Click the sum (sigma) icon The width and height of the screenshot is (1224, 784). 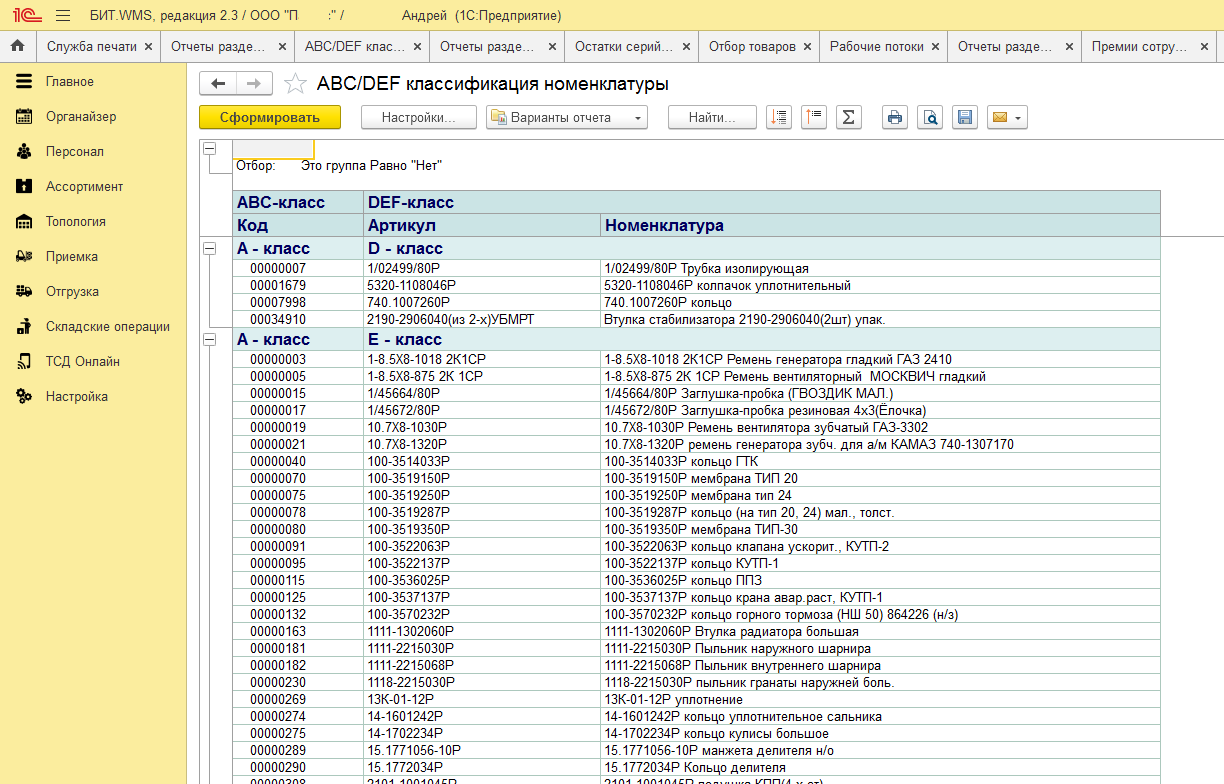(848, 118)
